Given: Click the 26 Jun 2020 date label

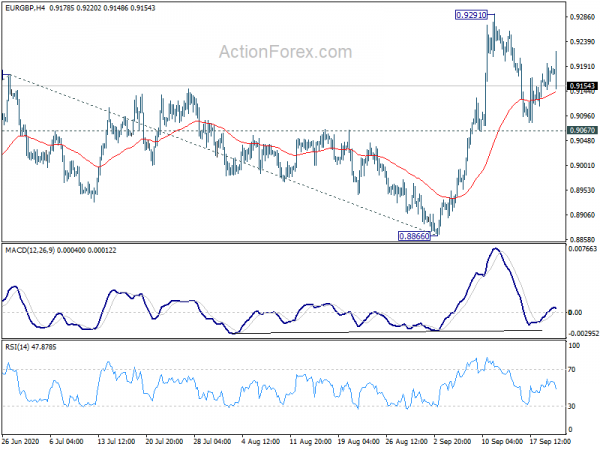Looking at the screenshot, I should 20,441.
